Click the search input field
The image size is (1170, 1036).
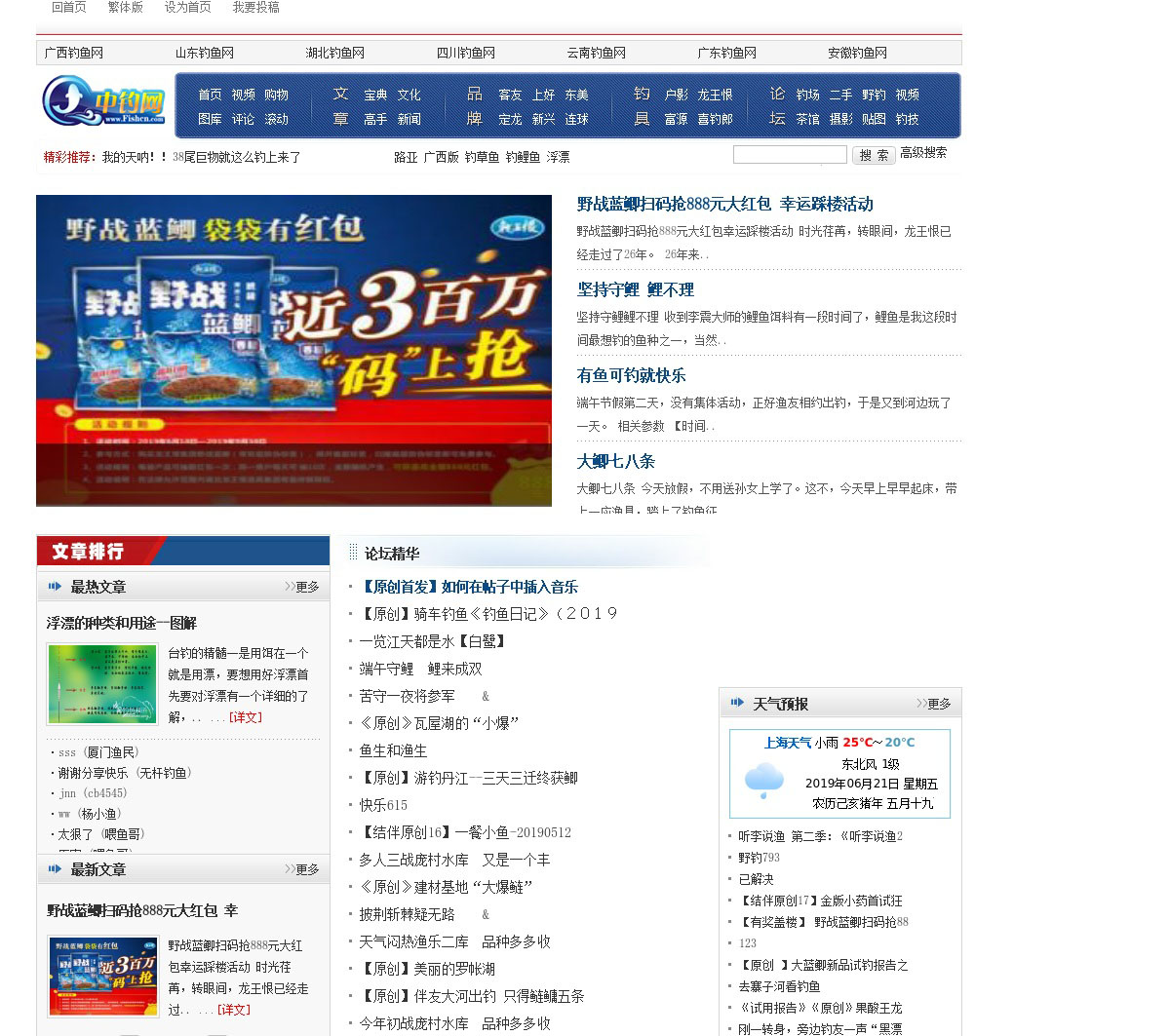click(x=790, y=154)
